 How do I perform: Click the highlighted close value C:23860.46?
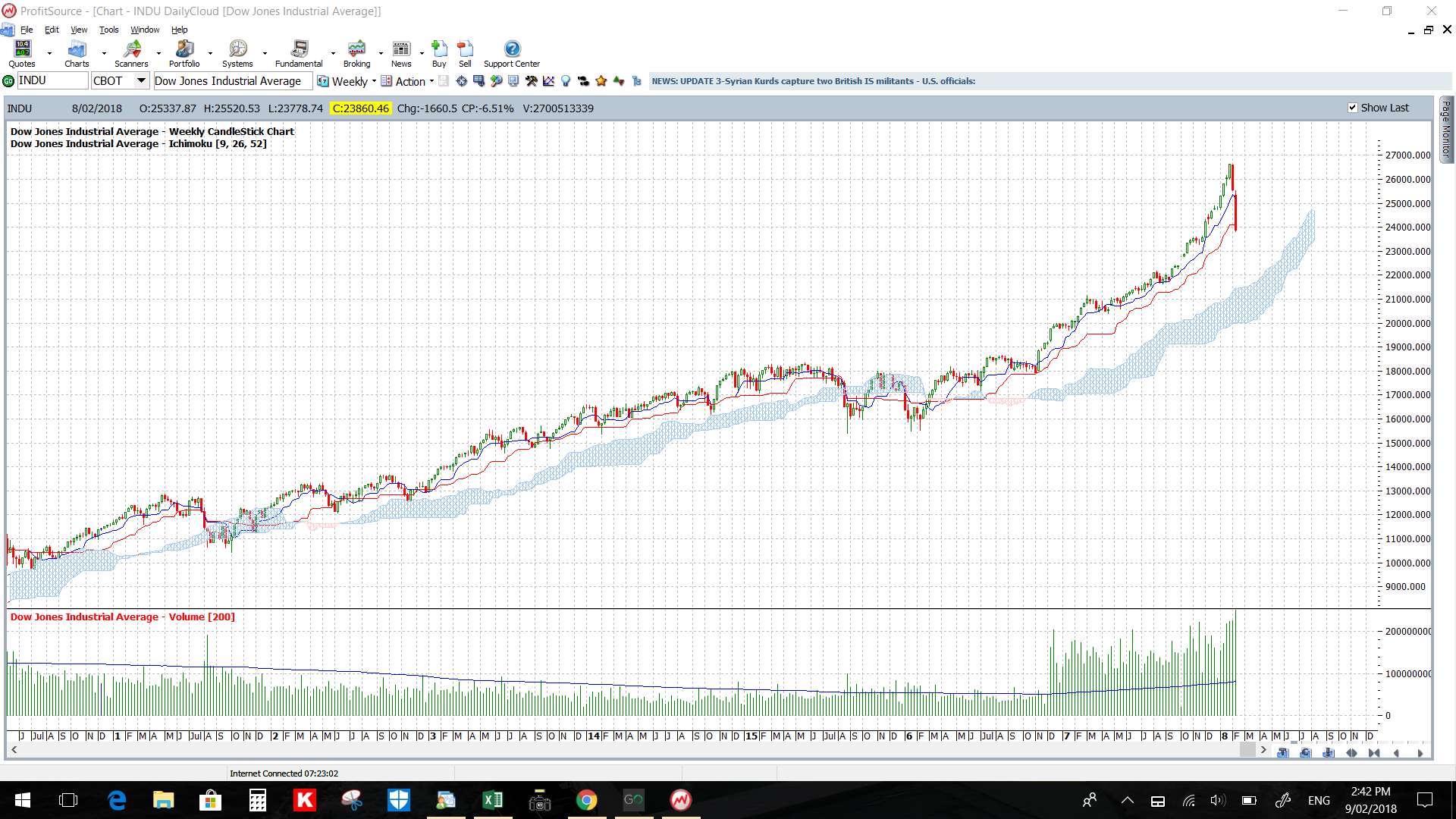361,108
